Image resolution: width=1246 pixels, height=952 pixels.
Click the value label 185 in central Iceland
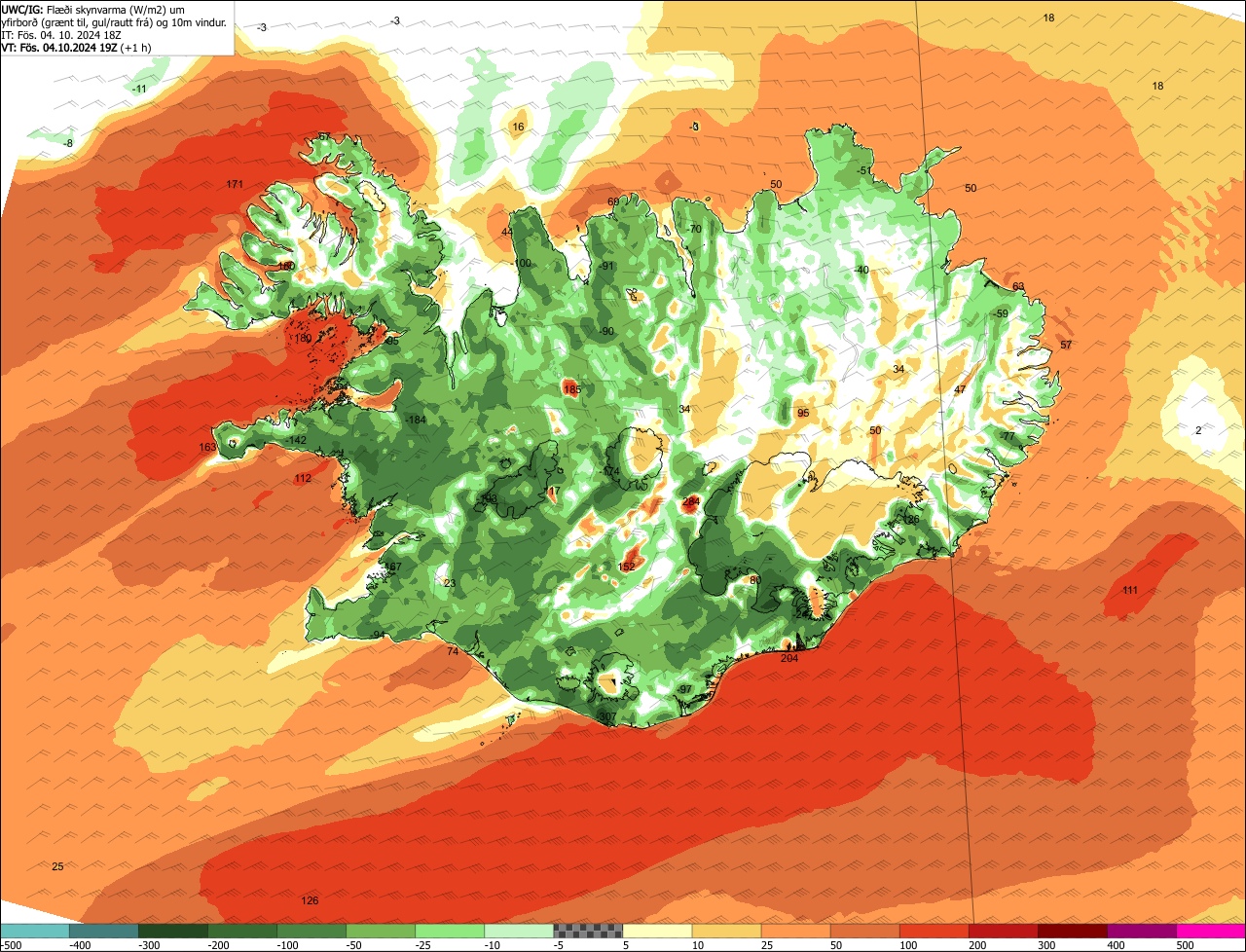(572, 389)
